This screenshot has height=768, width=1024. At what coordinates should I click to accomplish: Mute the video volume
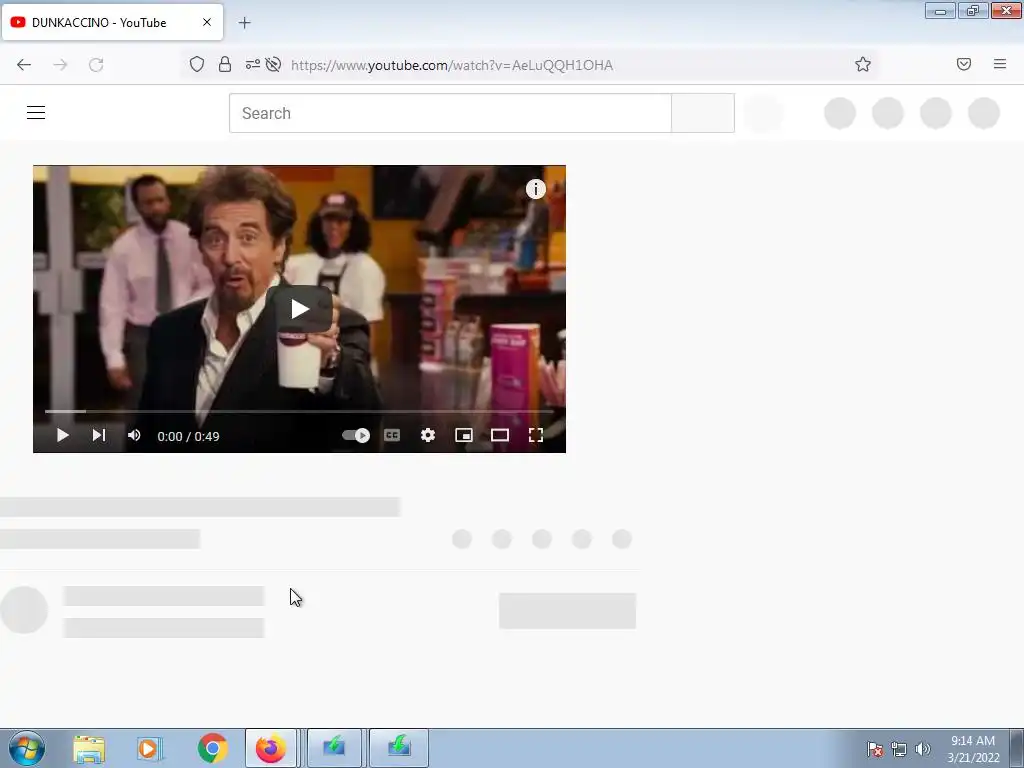pos(134,435)
